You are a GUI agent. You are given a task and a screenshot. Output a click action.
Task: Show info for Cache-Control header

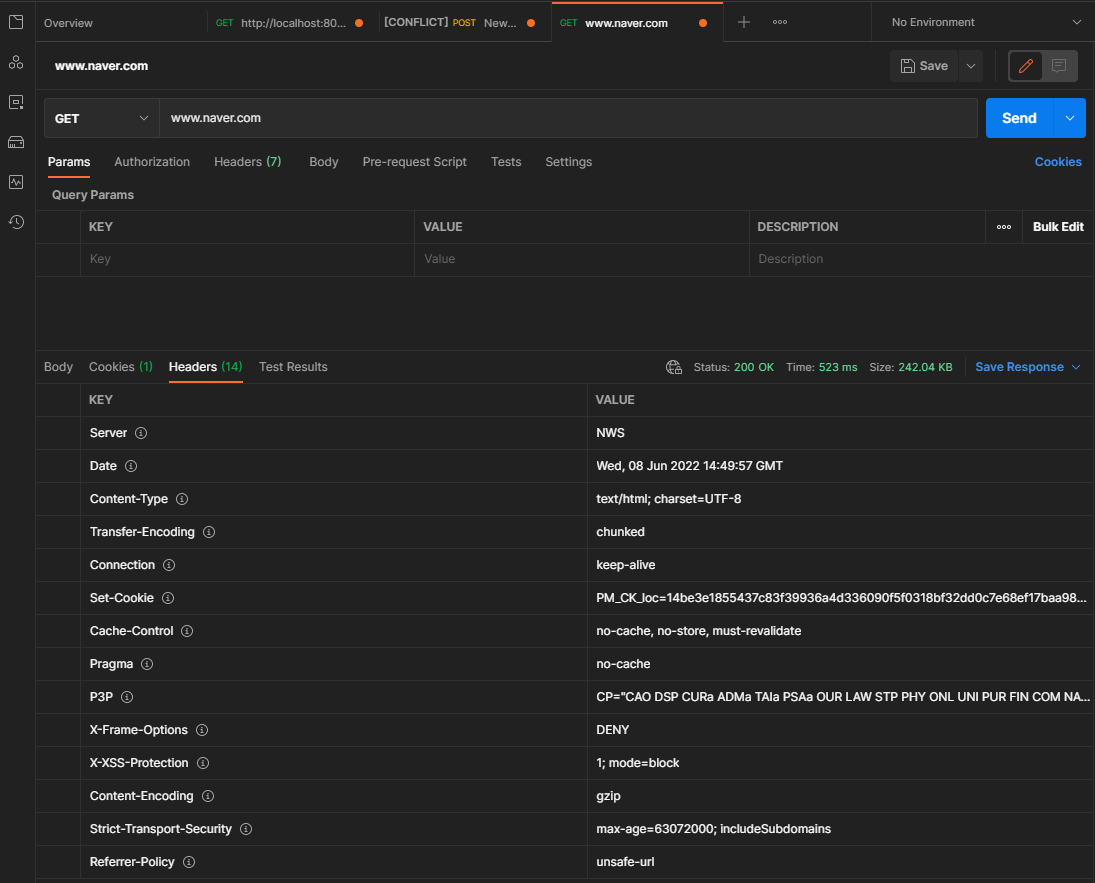(x=187, y=631)
